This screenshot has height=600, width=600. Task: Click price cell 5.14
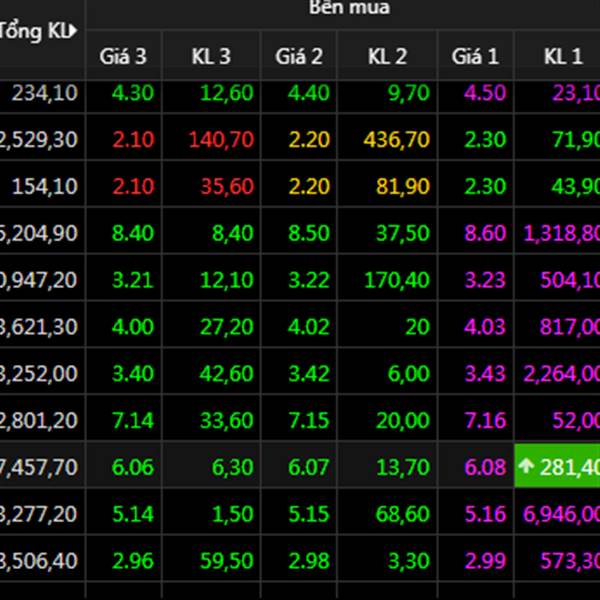click(133, 514)
